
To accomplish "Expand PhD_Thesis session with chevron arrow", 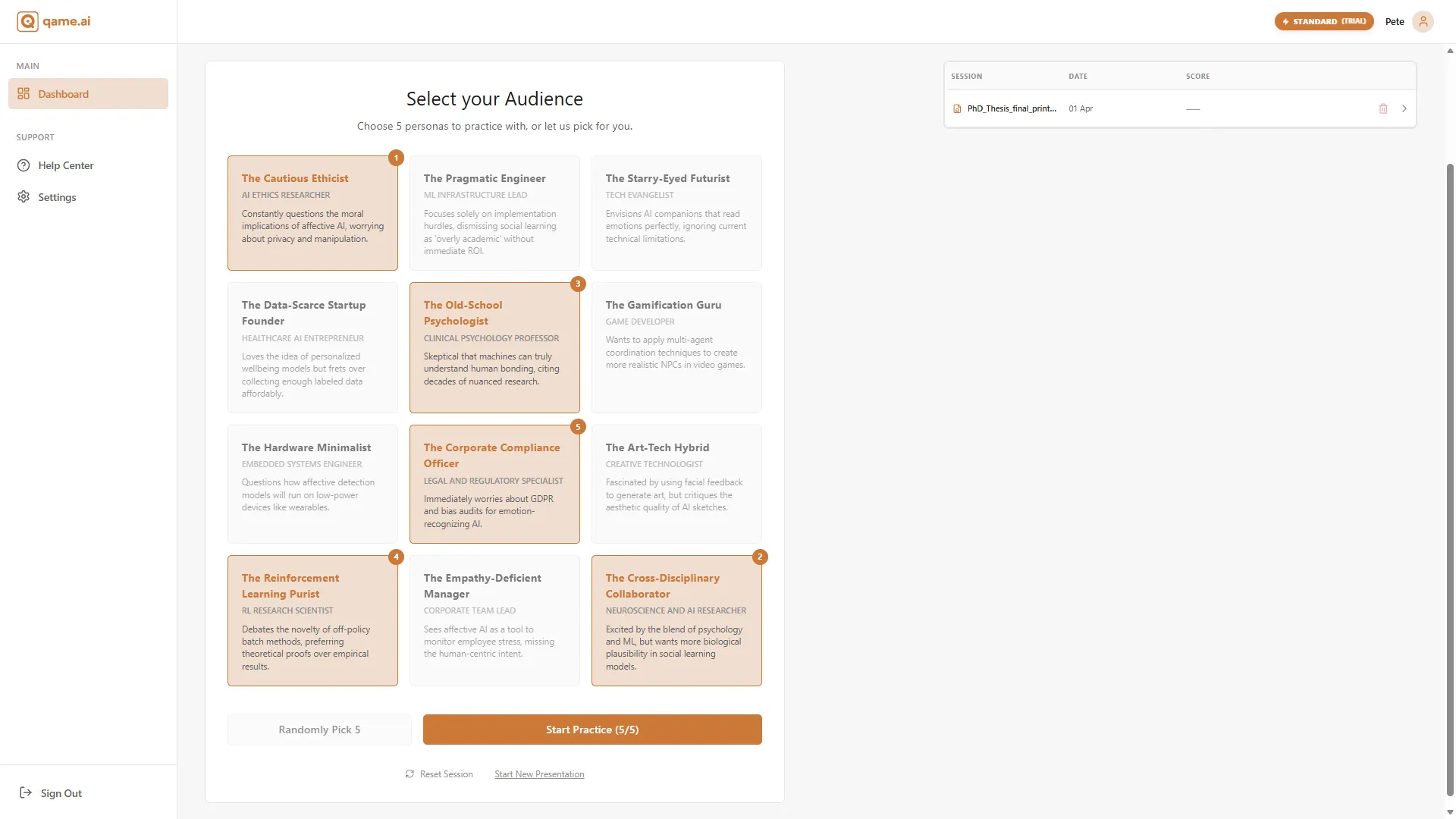I will click(x=1404, y=108).
